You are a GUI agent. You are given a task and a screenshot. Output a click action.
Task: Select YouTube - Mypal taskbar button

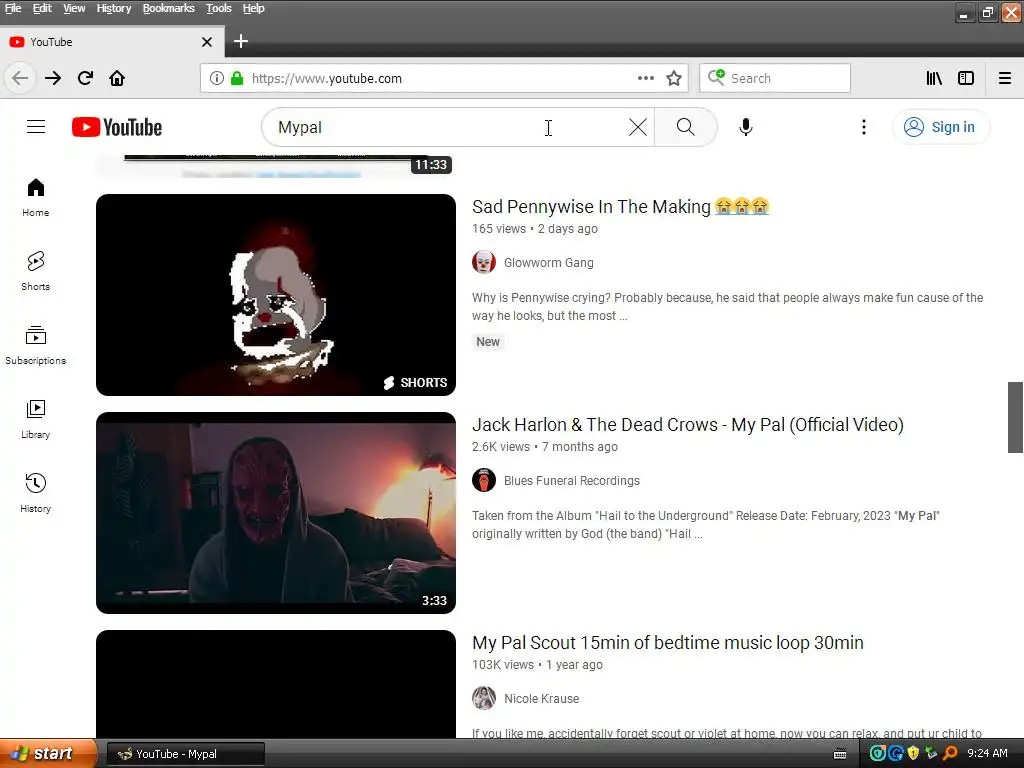tap(185, 754)
